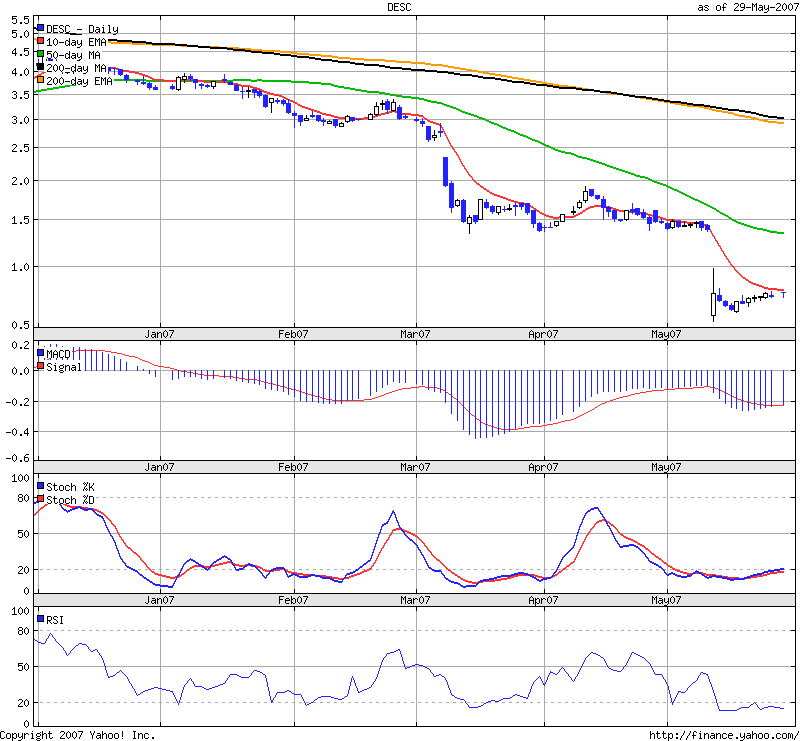Screen dimensions: 800x741
Task: Click the 0.5 price axis value
Action: coord(20,325)
